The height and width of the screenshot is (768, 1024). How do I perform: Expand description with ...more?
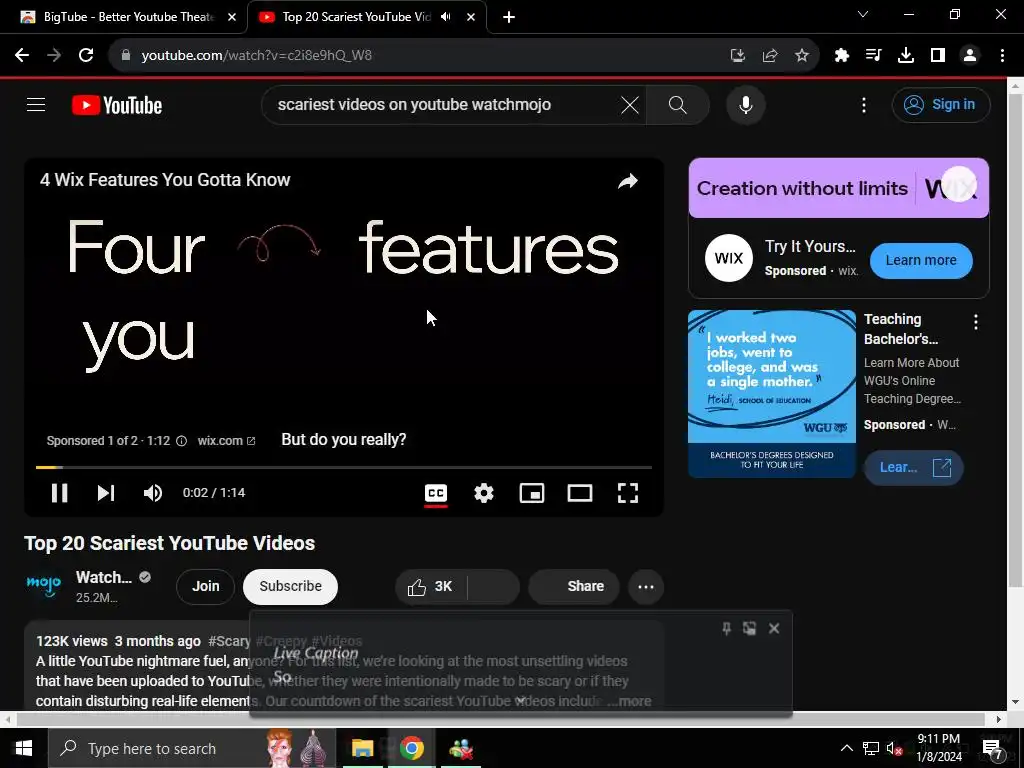click(630, 701)
